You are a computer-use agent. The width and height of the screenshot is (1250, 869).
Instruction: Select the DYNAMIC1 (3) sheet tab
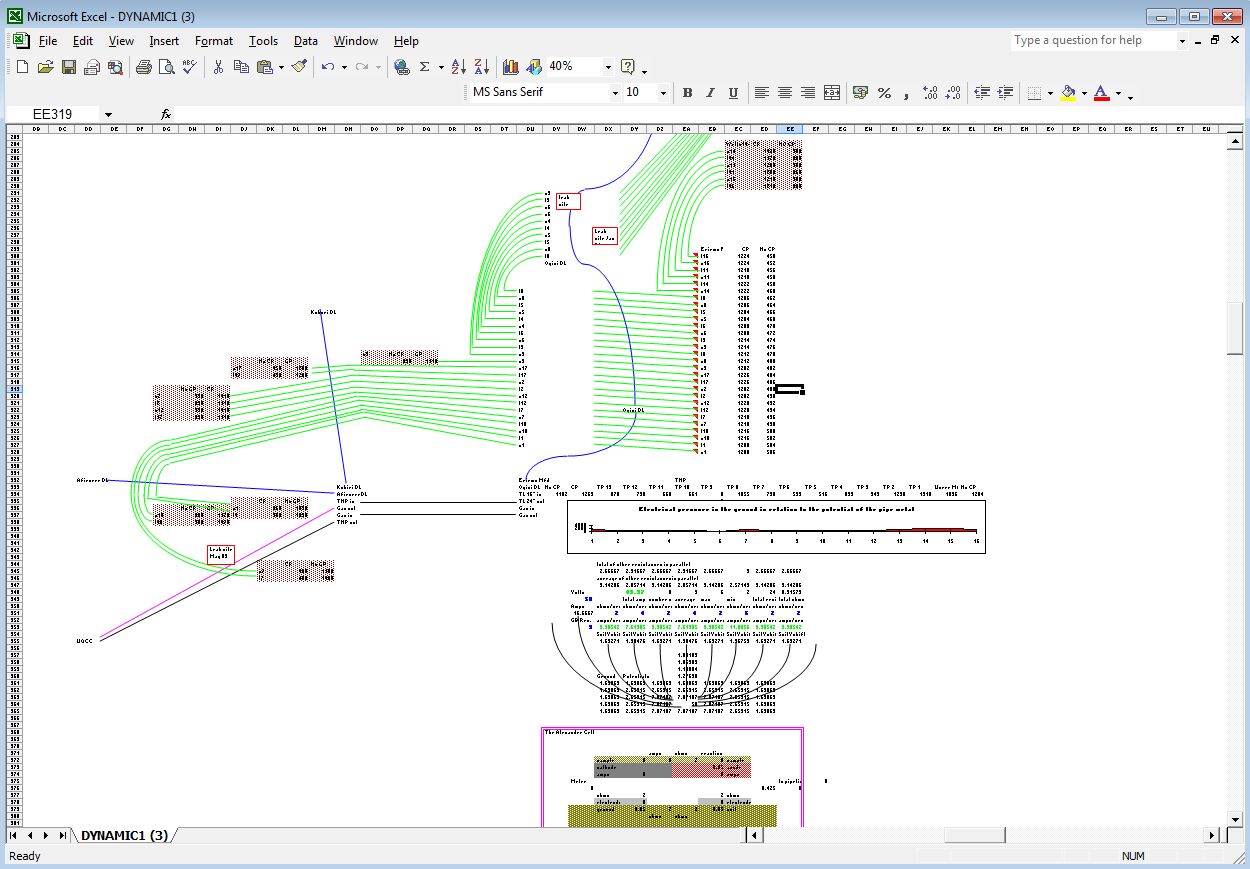pyautogui.click(x=124, y=836)
